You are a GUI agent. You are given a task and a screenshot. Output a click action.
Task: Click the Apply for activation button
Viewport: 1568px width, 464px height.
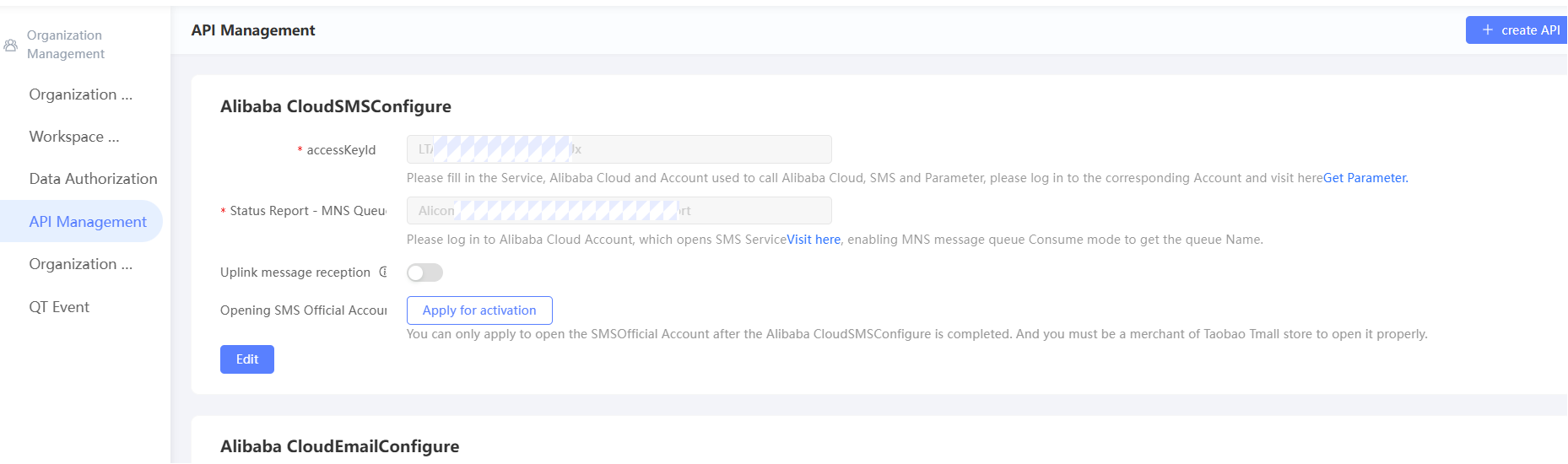pyautogui.click(x=479, y=310)
